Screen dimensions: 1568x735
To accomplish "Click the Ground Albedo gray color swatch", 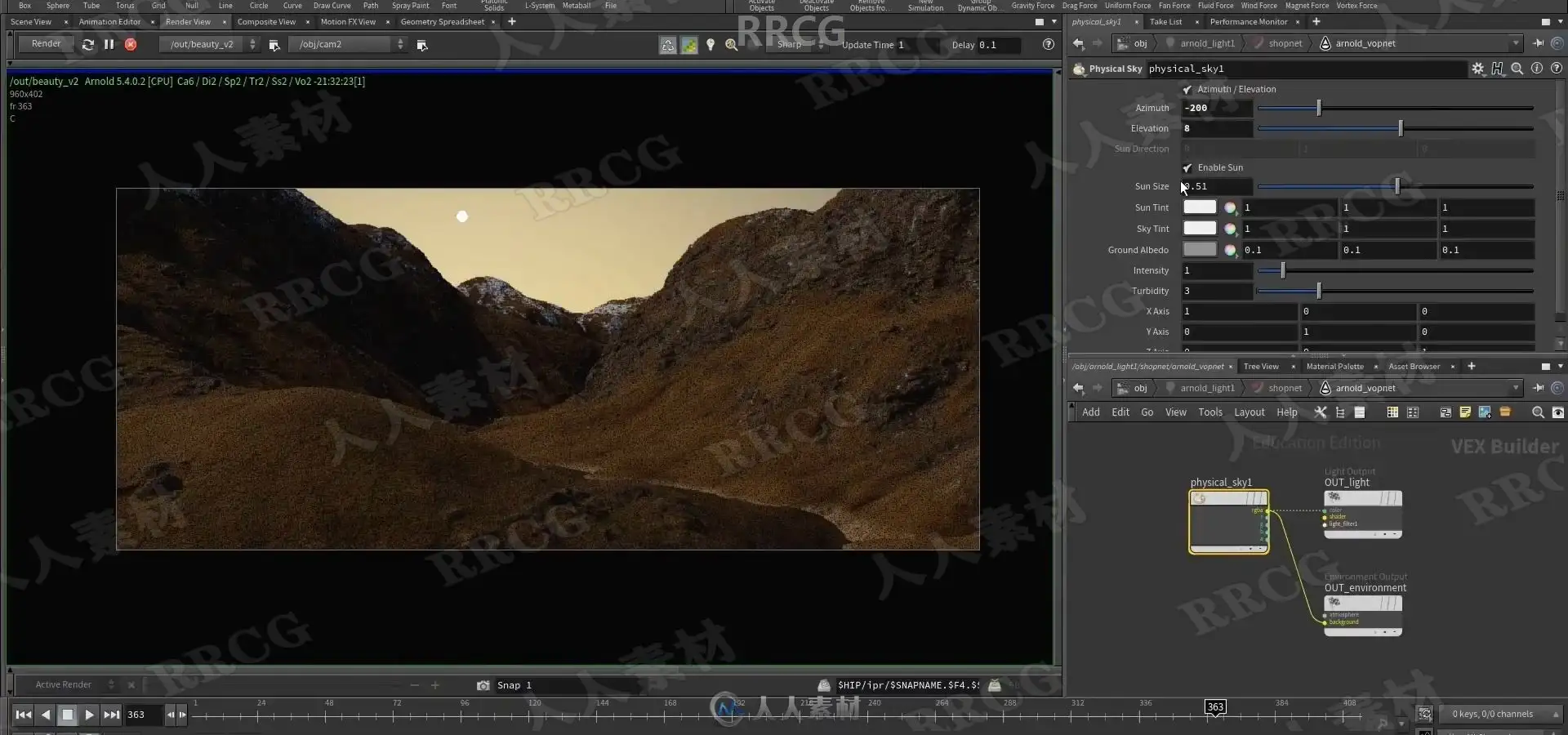I will pos(1200,250).
